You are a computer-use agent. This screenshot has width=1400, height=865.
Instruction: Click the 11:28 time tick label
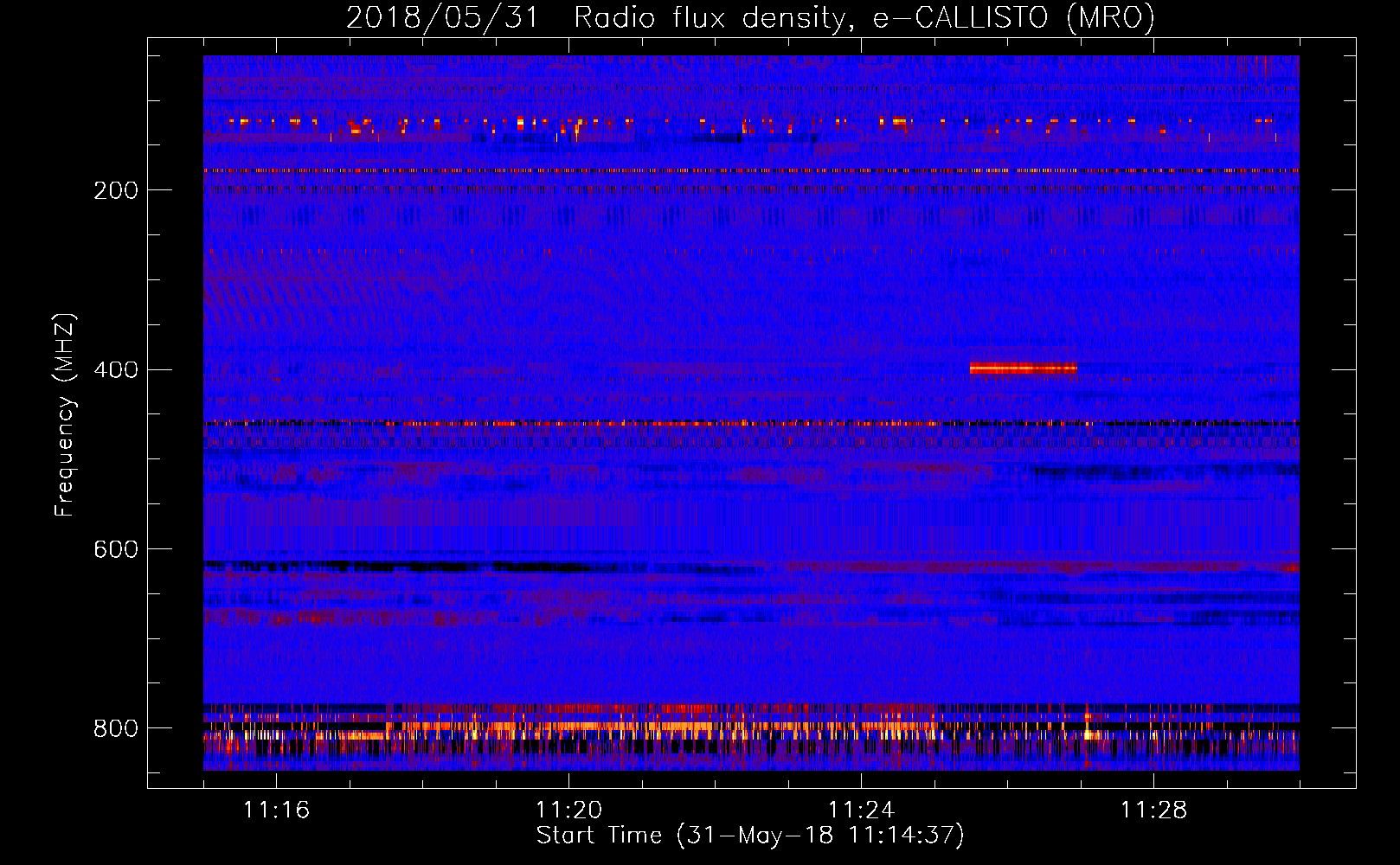coord(1153,811)
